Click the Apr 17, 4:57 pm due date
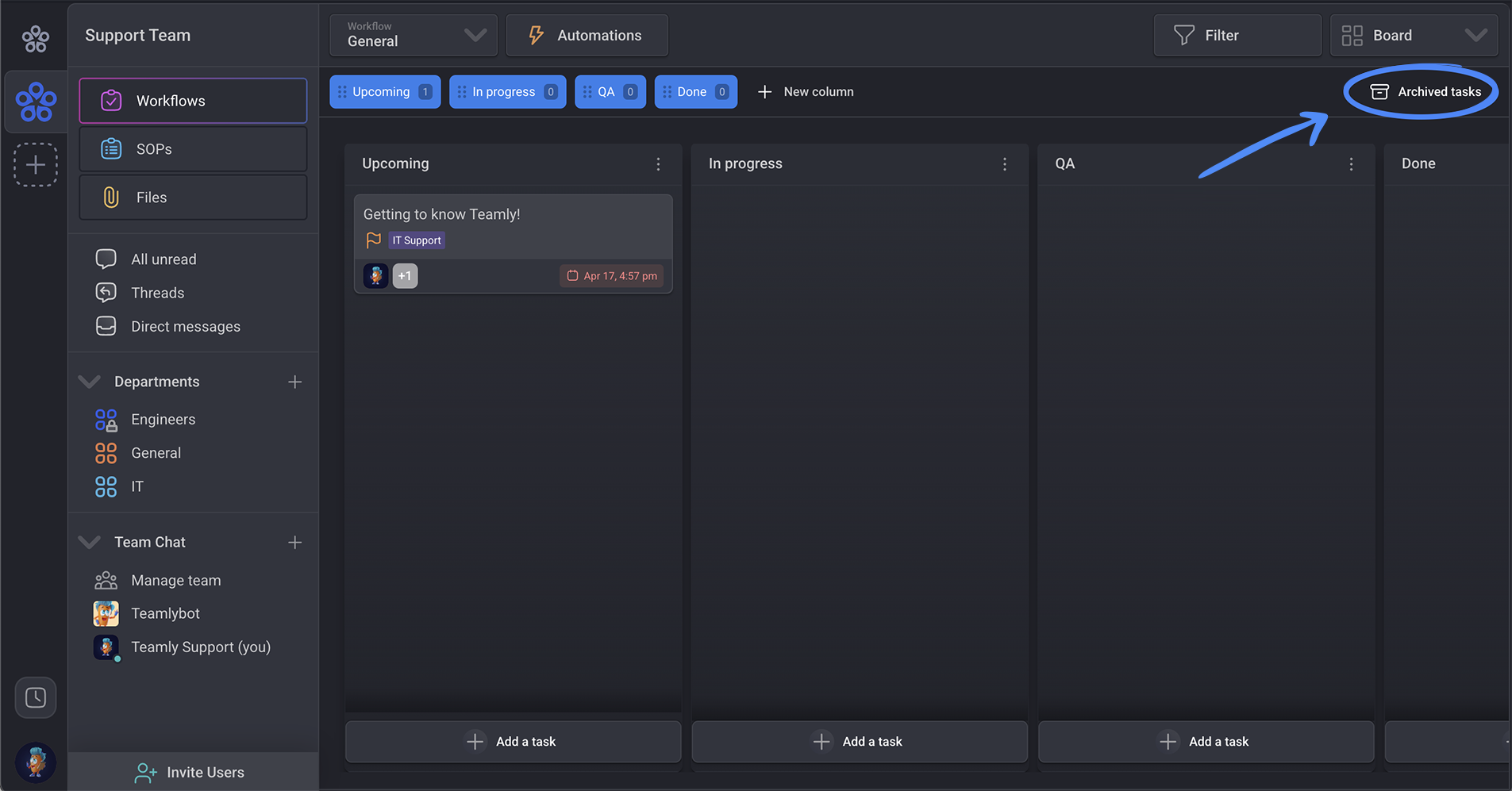This screenshot has height=791, width=1512. [x=612, y=275]
